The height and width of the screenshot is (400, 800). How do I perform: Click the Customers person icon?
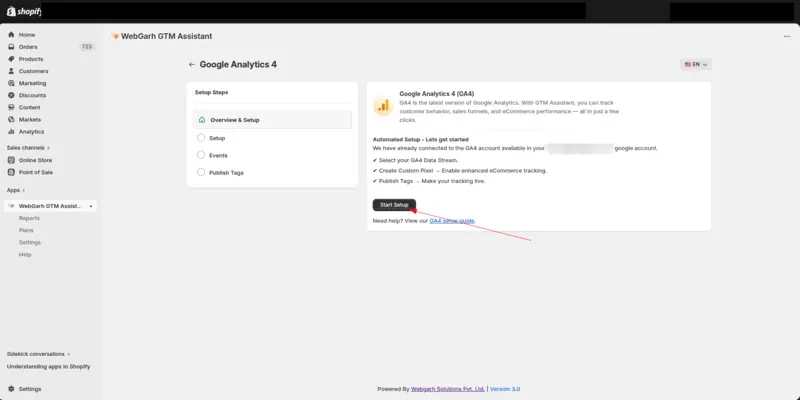click(x=11, y=71)
